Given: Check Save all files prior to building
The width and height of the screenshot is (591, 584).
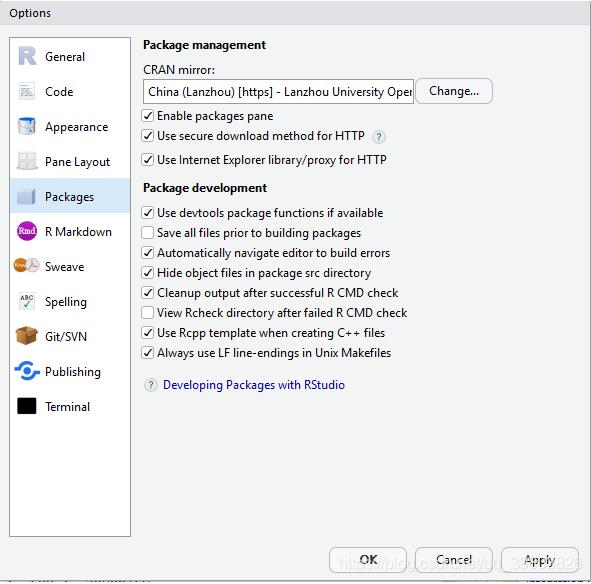Looking at the screenshot, I should pyautogui.click(x=147, y=233).
